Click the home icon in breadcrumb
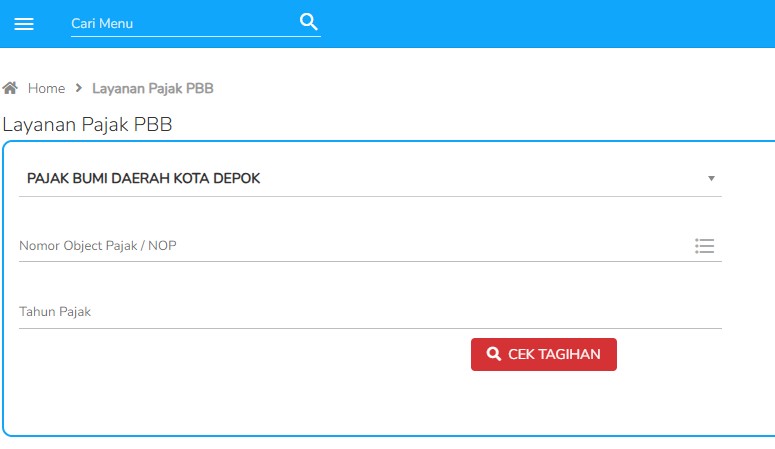This screenshot has height=449, width=775. pyautogui.click(x=10, y=88)
